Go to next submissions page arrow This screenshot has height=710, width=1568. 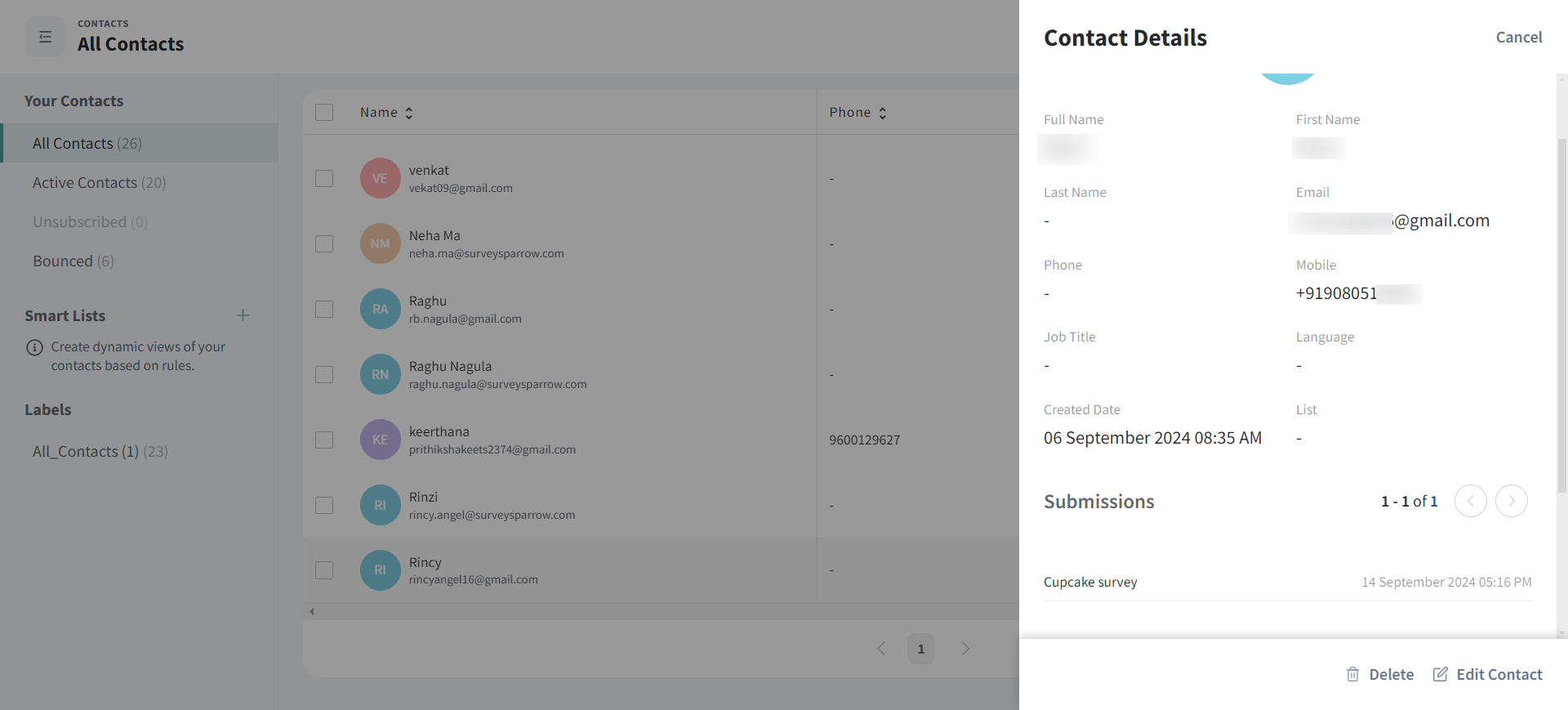(x=1511, y=501)
